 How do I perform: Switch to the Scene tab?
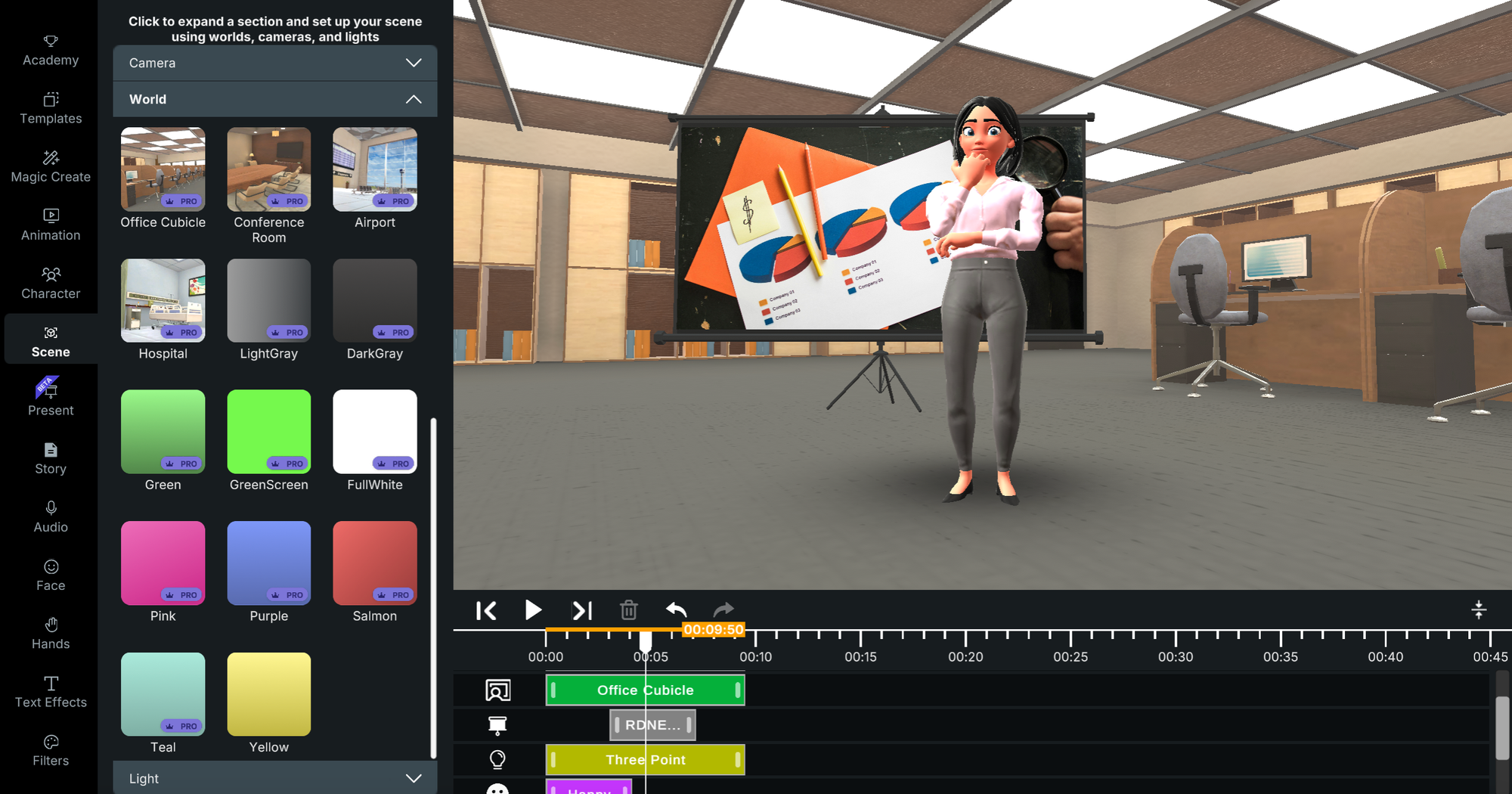pyautogui.click(x=50, y=341)
